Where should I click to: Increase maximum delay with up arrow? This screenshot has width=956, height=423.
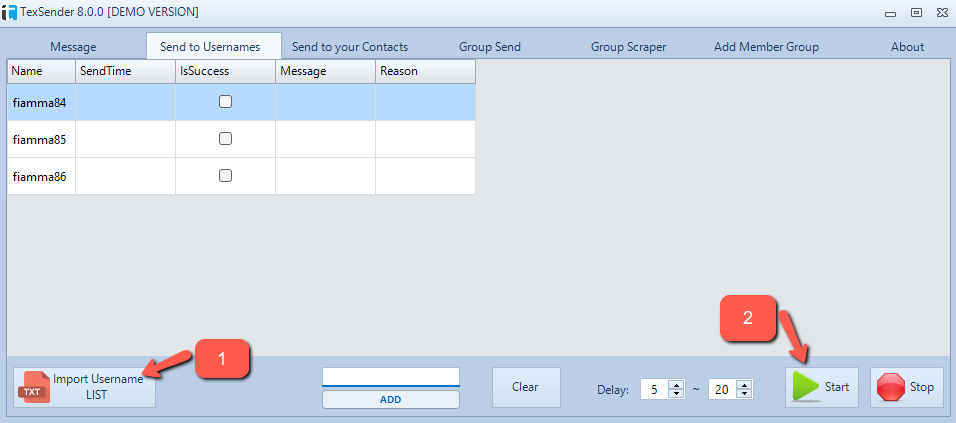click(744, 384)
